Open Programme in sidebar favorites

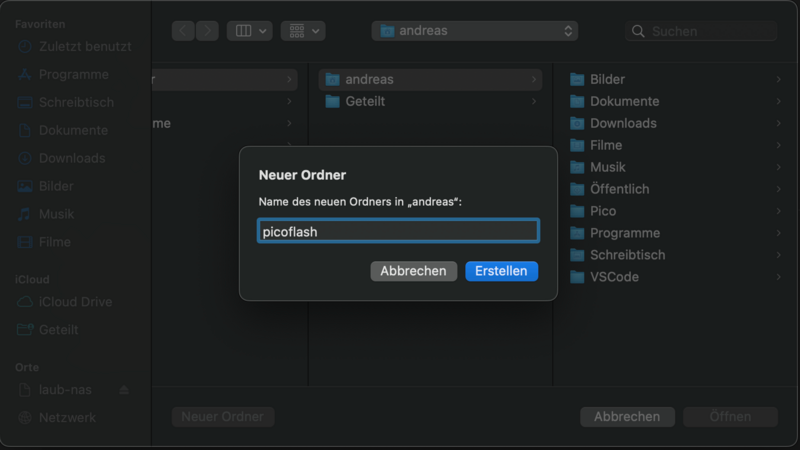[73, 74]
